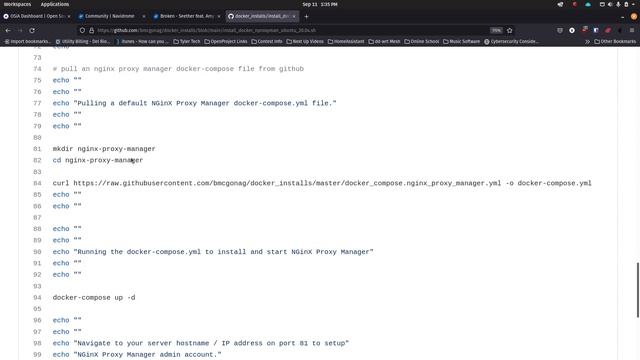Expand Tyler Tech bookmark folder
The height and width of the screenshot is (360, 640).
point(187,41)
